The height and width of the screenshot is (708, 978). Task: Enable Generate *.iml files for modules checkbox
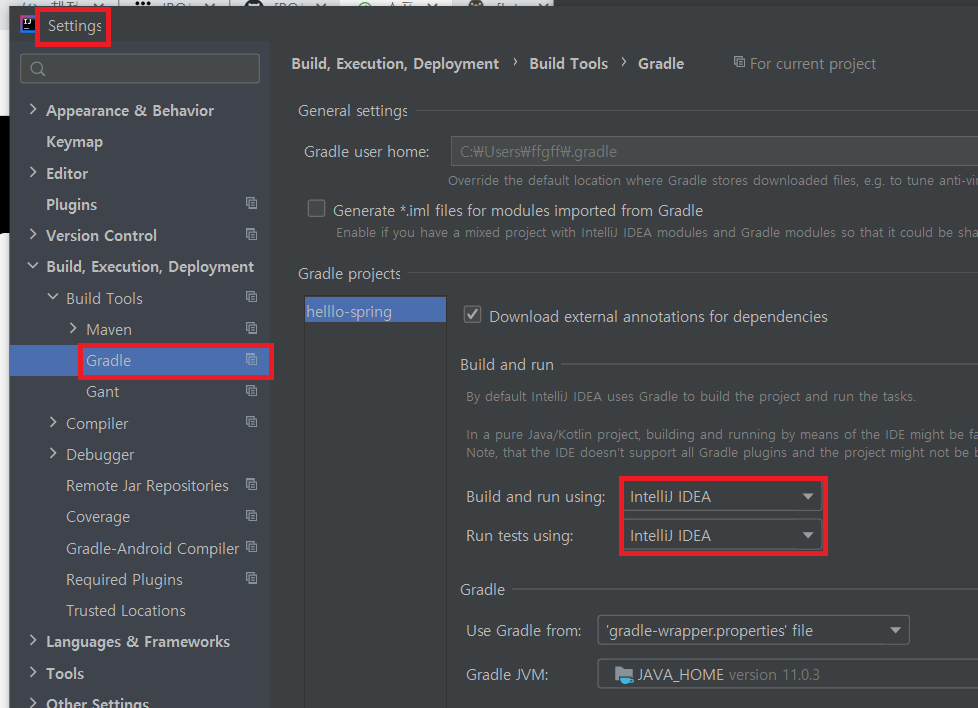pyautogui.click(x=316, y=208)
